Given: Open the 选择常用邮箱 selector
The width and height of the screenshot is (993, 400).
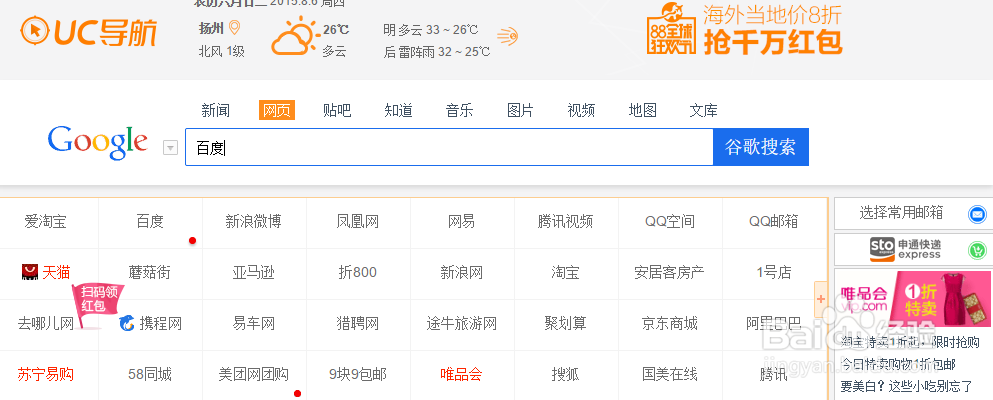Looking at the screenshot, I should coord(901,213).
